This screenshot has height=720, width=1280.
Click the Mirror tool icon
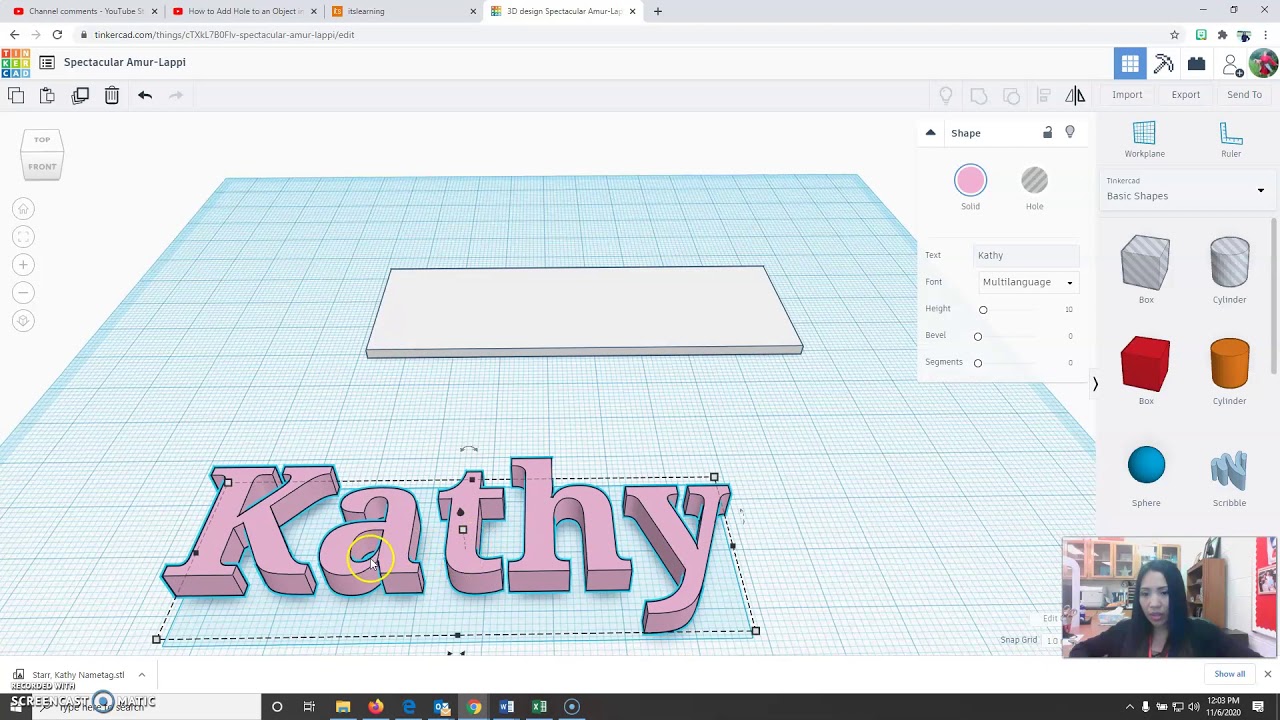coord(1075,95)
